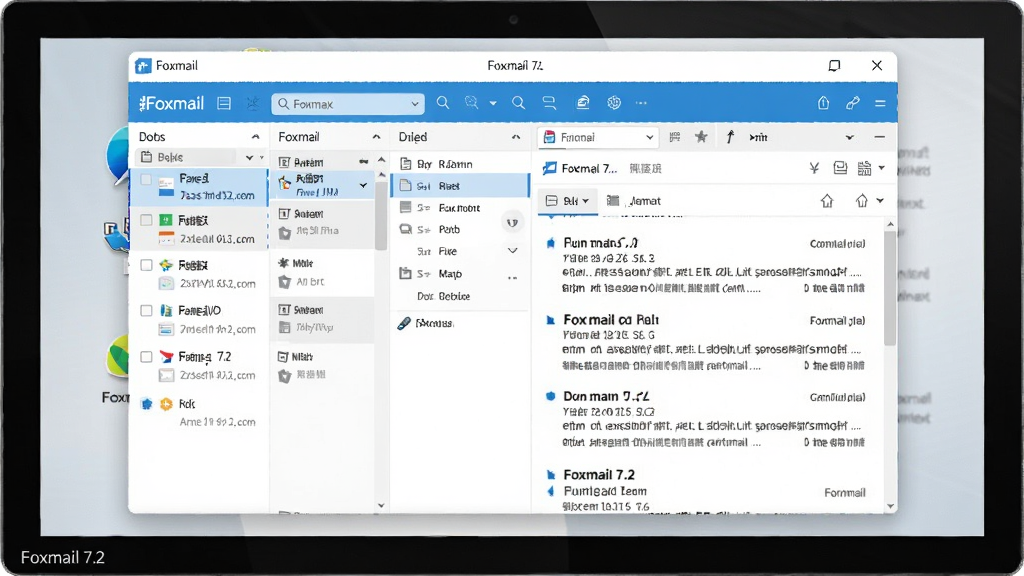Open the swirl settings icon in blue toolbar
This screenshot has width=1024, height=576.
(x=614, y=103)
